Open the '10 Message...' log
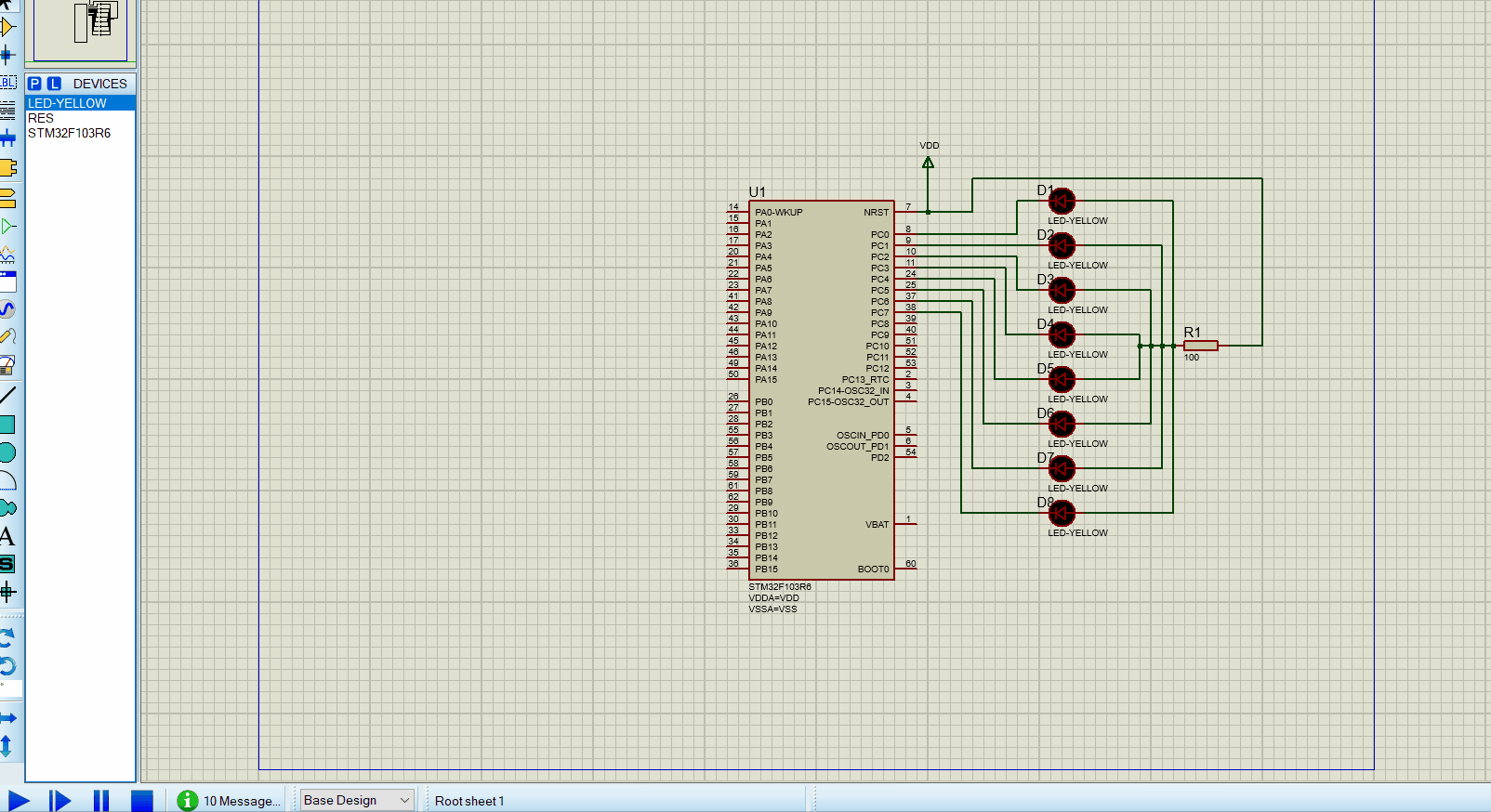1491x812 pixels. click(x=242, y=801)
